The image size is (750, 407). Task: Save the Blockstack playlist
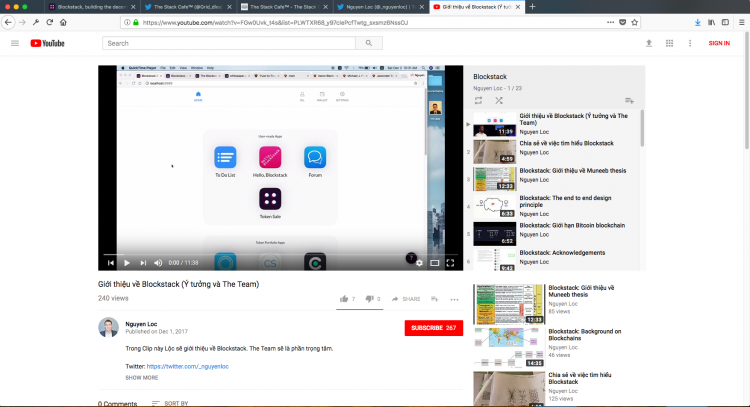click(629, 100)
